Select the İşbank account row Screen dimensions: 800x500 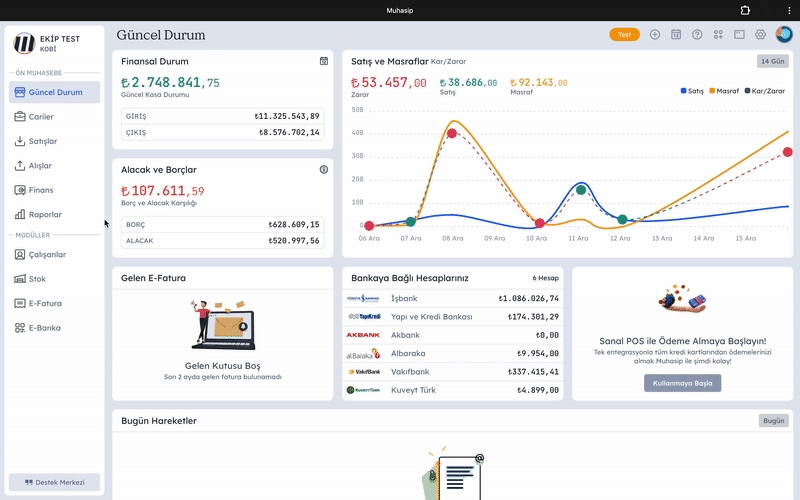[x=452, y=298]
